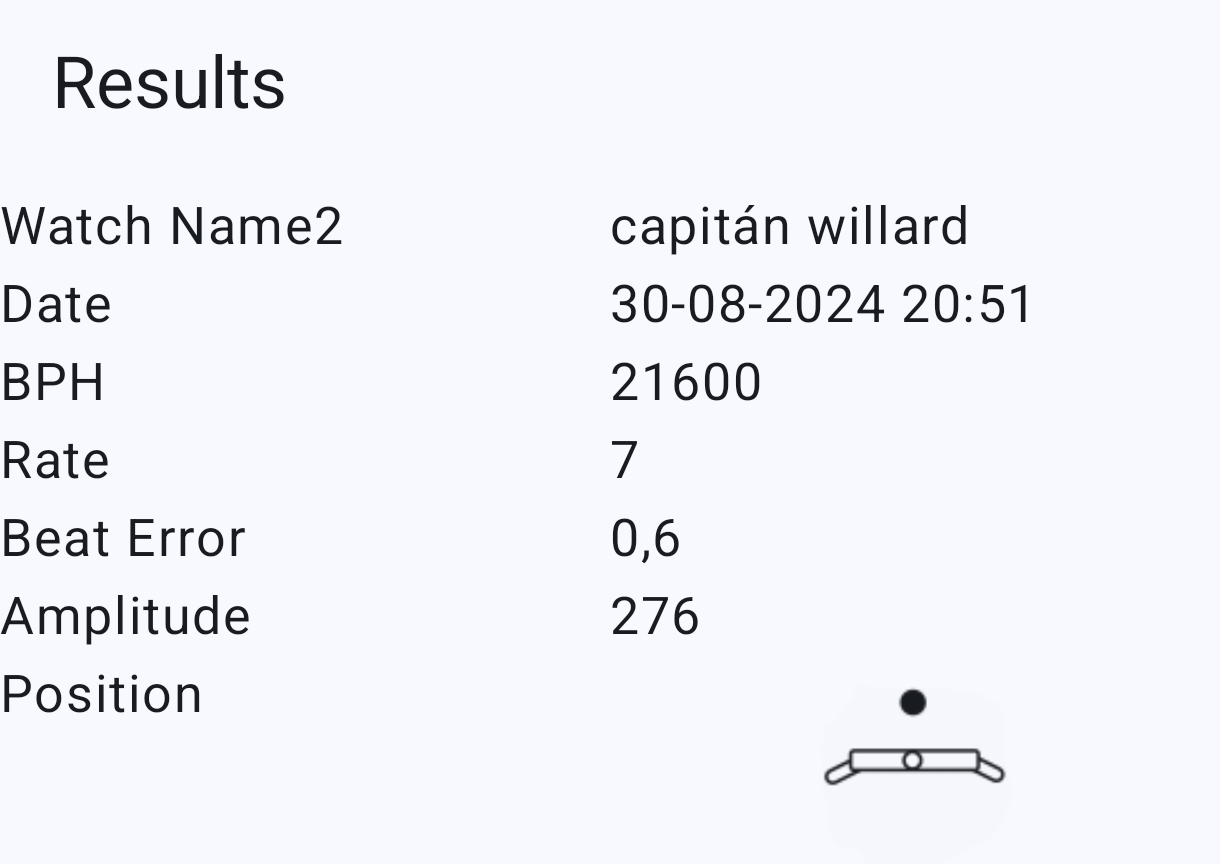Select the Results heading
The image size is (1220, 864).
point(169,83)
